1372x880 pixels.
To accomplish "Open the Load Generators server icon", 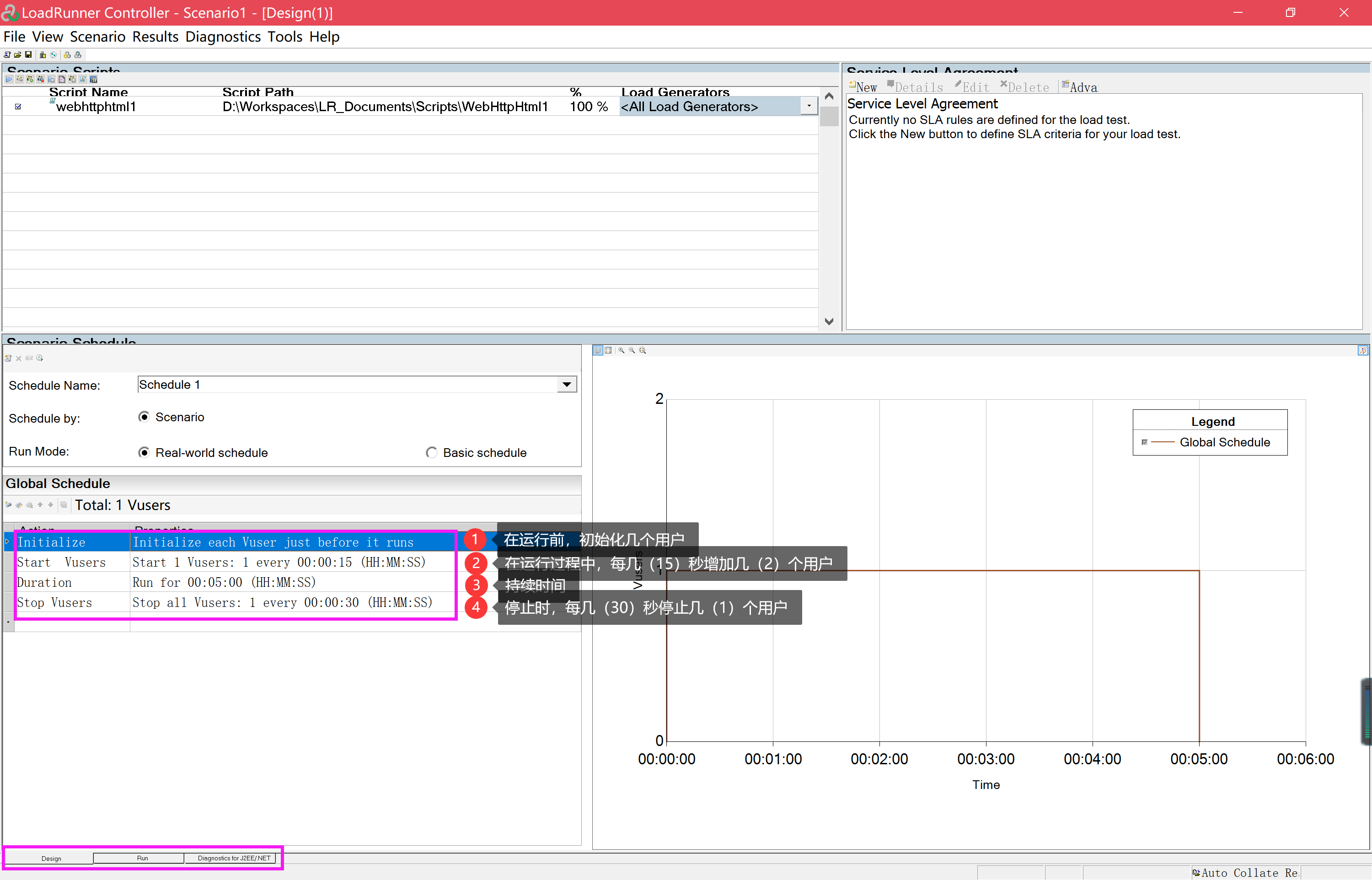I will point(43,55).
